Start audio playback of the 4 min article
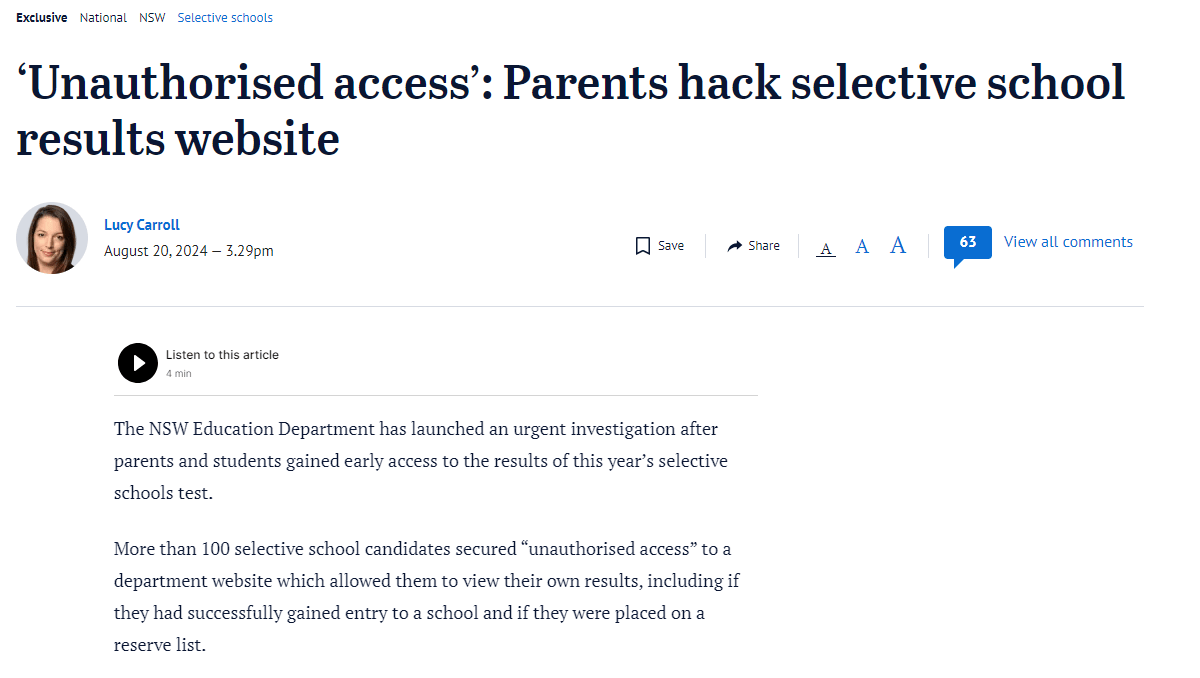The width and height of the screenshot is (1200, 678). (138, 363)
